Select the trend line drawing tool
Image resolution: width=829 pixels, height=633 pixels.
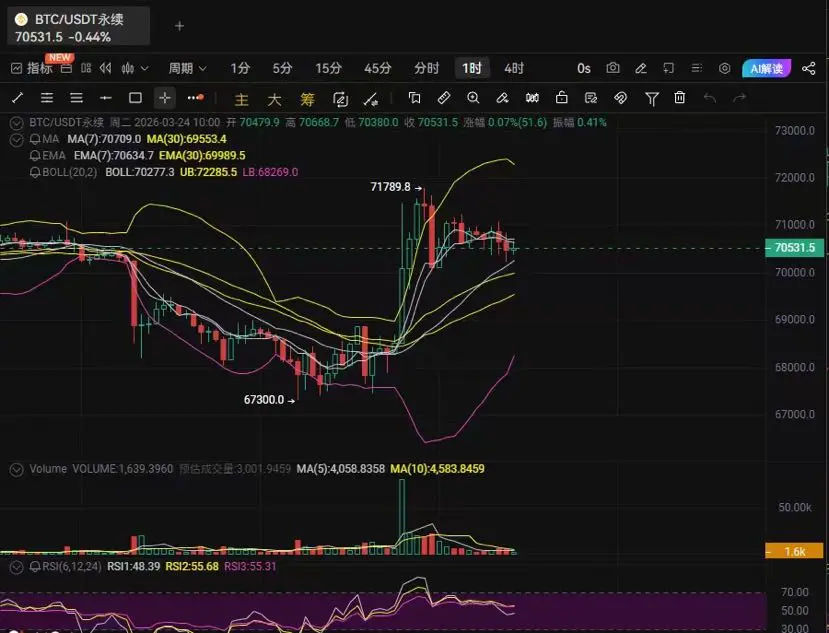tap(17, 98)
